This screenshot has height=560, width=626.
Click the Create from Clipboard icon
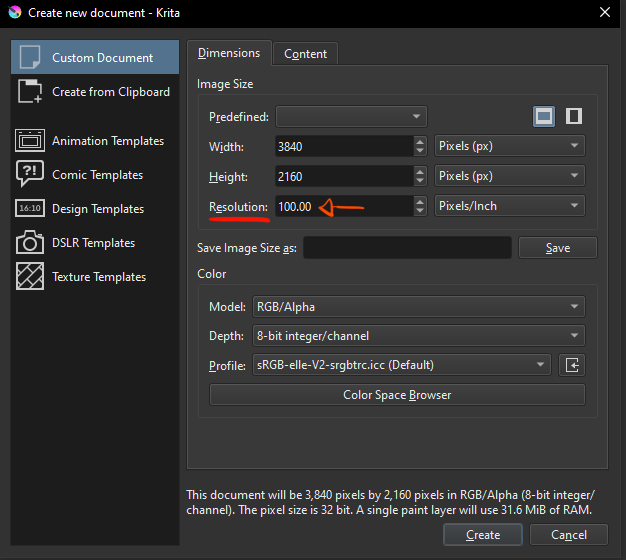click(30, 91)
